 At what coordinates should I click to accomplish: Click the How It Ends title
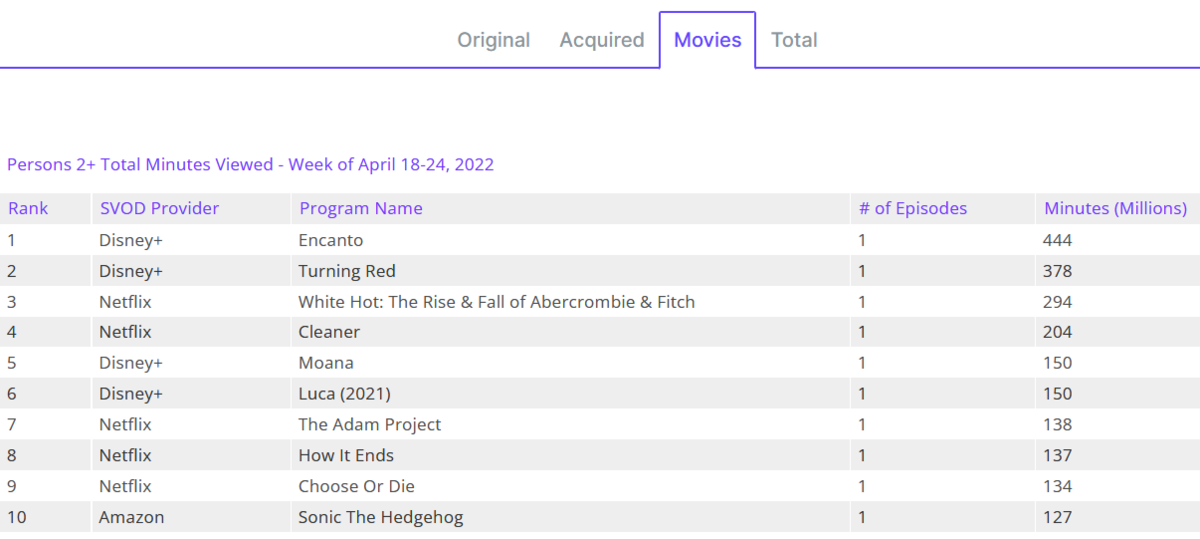pos(345,456)
